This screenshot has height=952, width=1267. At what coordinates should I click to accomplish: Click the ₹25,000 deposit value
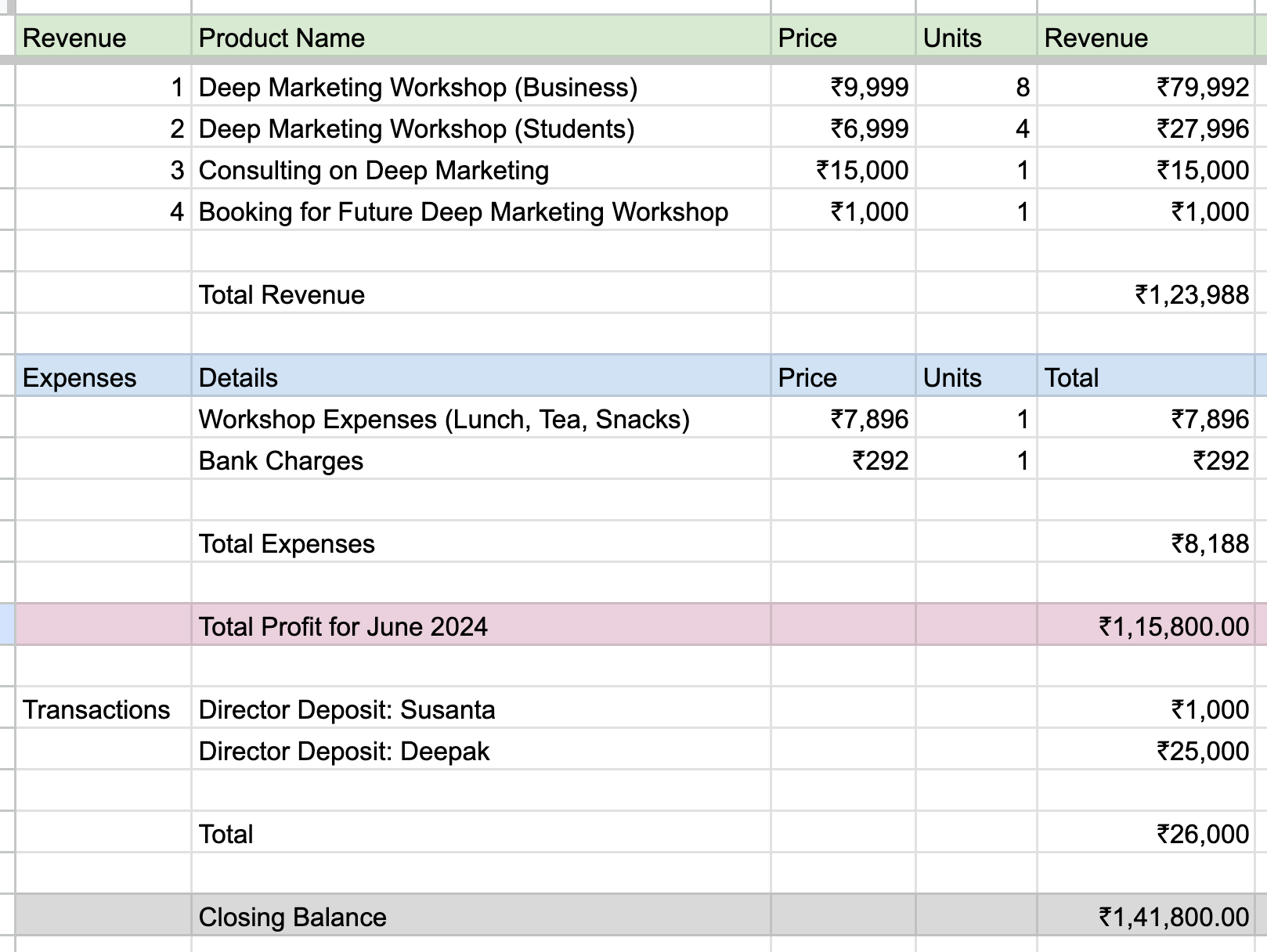point(1146,751)
